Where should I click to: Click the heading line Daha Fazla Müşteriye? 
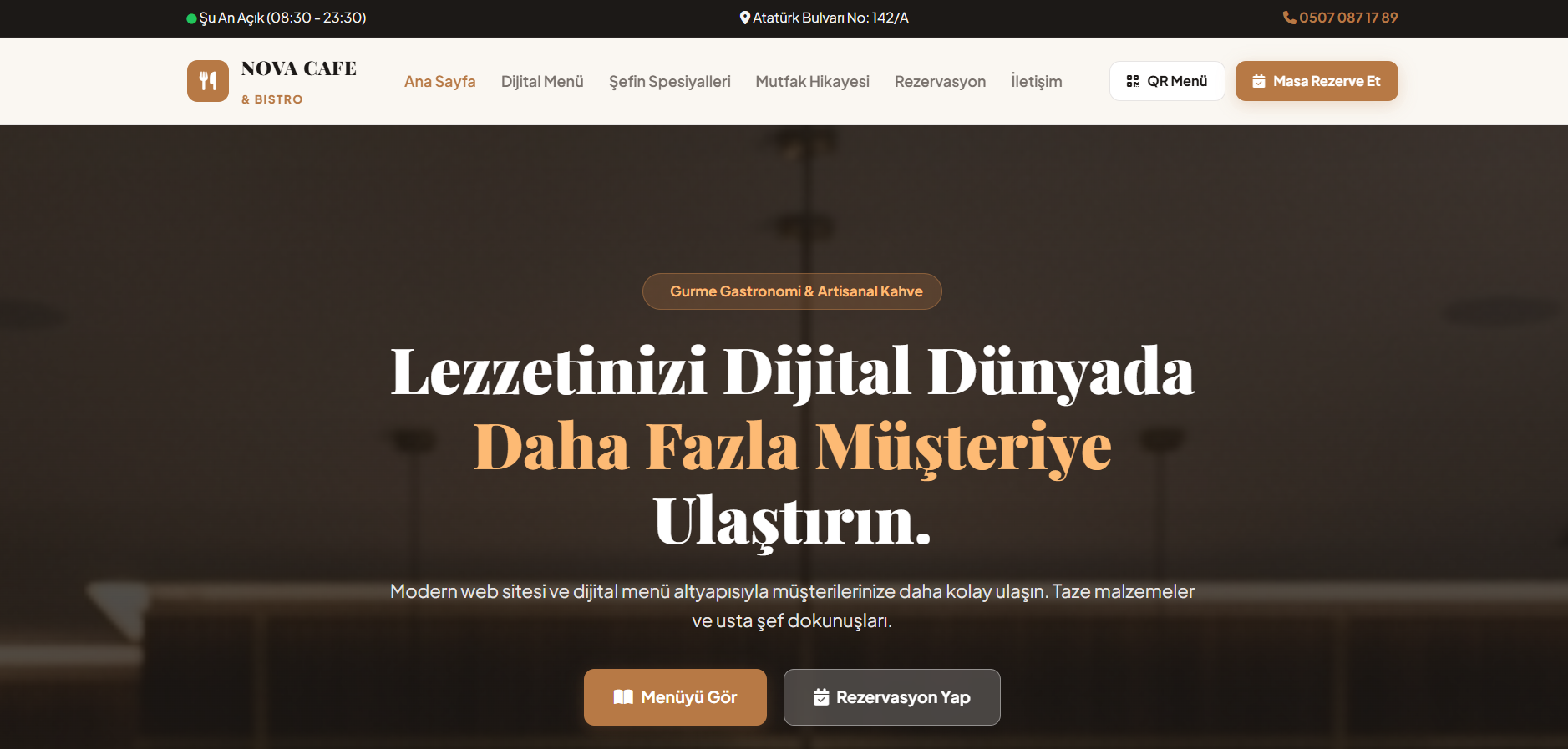792,448
